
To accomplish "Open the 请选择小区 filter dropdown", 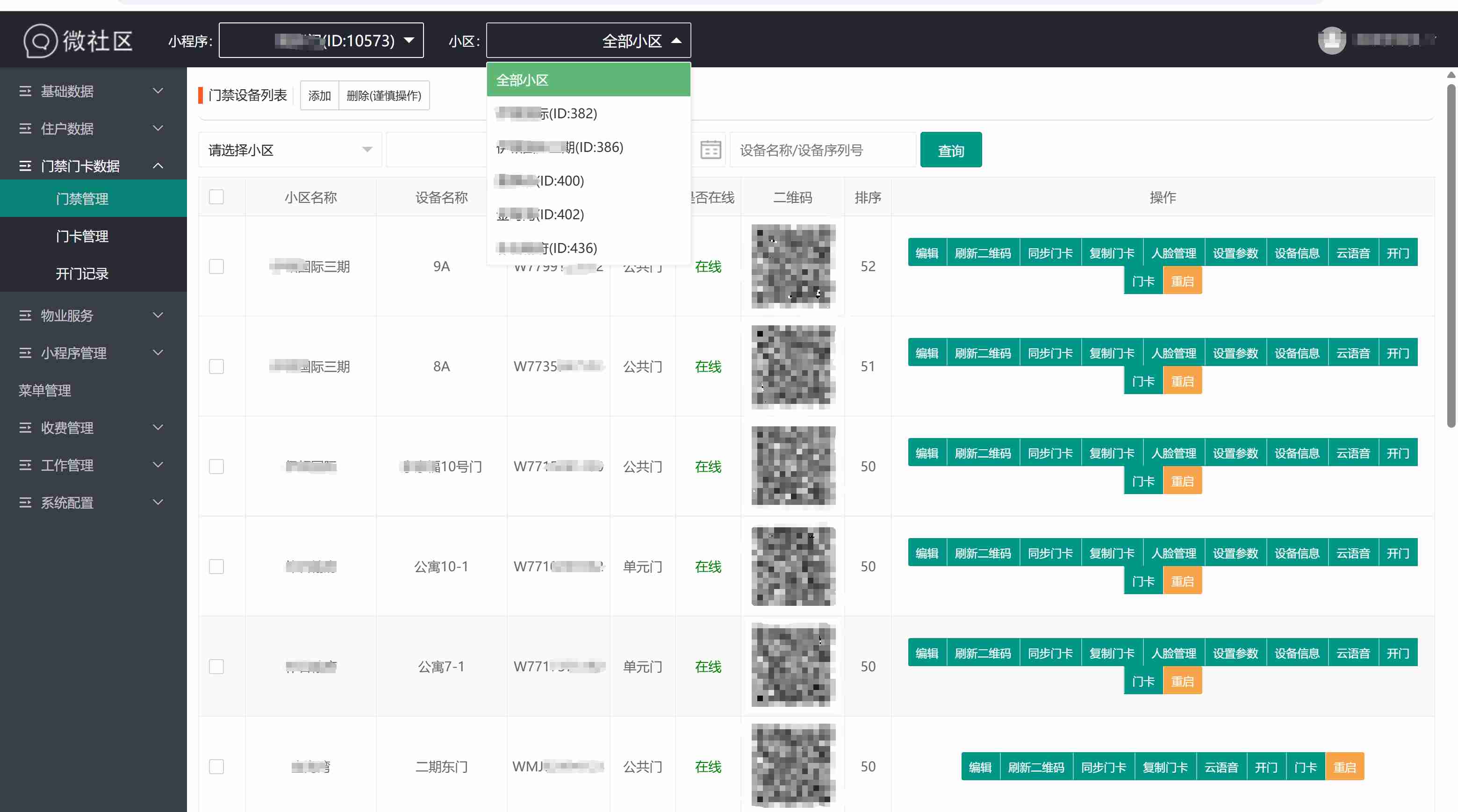I will click(x=290, y=150).
